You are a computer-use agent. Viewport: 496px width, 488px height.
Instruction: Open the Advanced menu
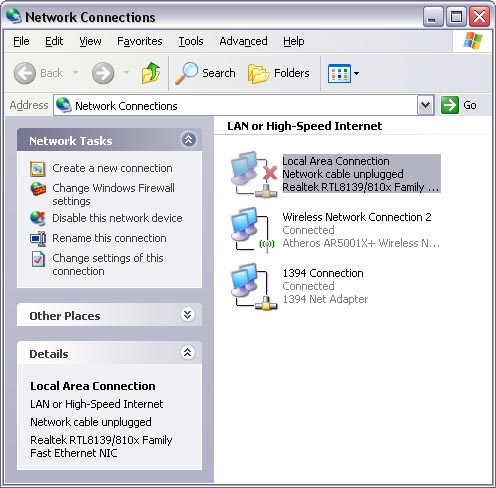coord(243,41)
